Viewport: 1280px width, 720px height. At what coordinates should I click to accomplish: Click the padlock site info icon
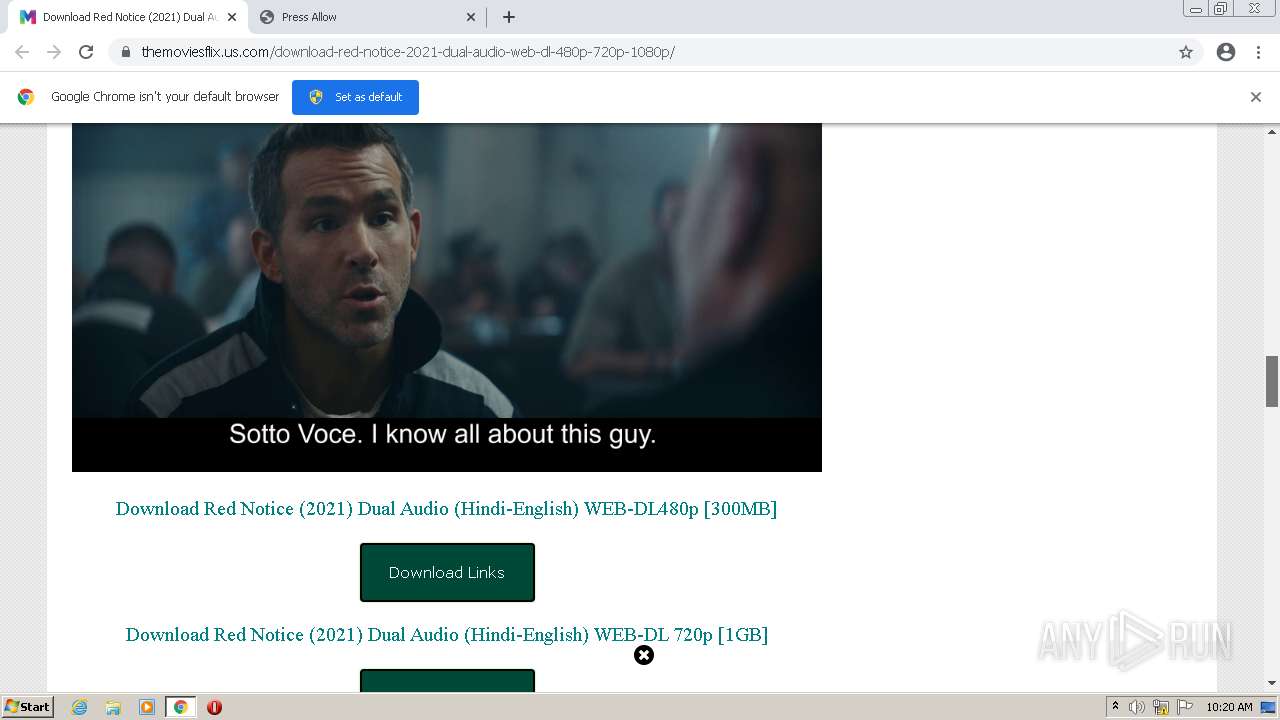click(125, 52)
